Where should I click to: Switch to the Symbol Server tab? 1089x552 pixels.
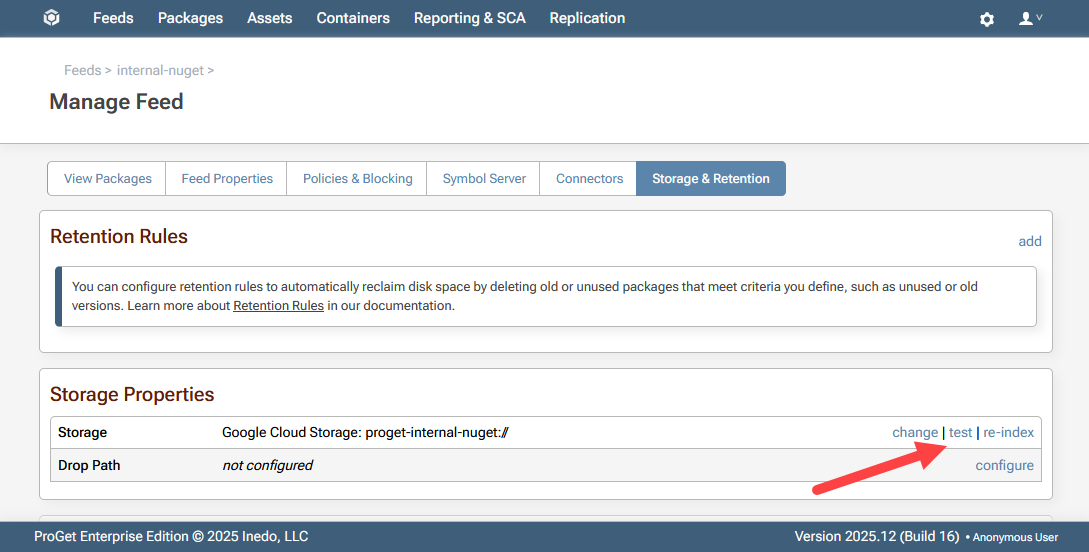484,179
